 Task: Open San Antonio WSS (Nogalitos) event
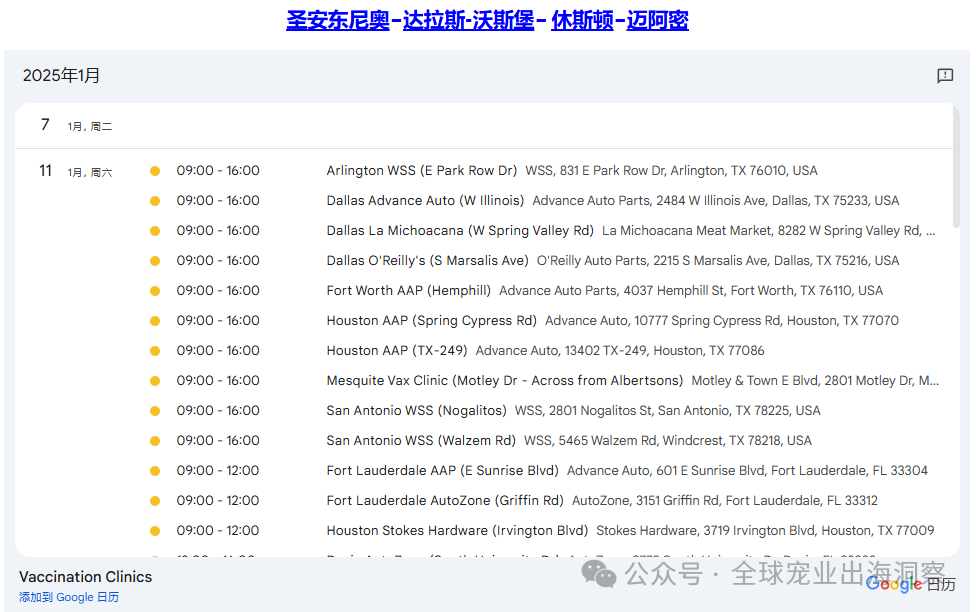416,411
